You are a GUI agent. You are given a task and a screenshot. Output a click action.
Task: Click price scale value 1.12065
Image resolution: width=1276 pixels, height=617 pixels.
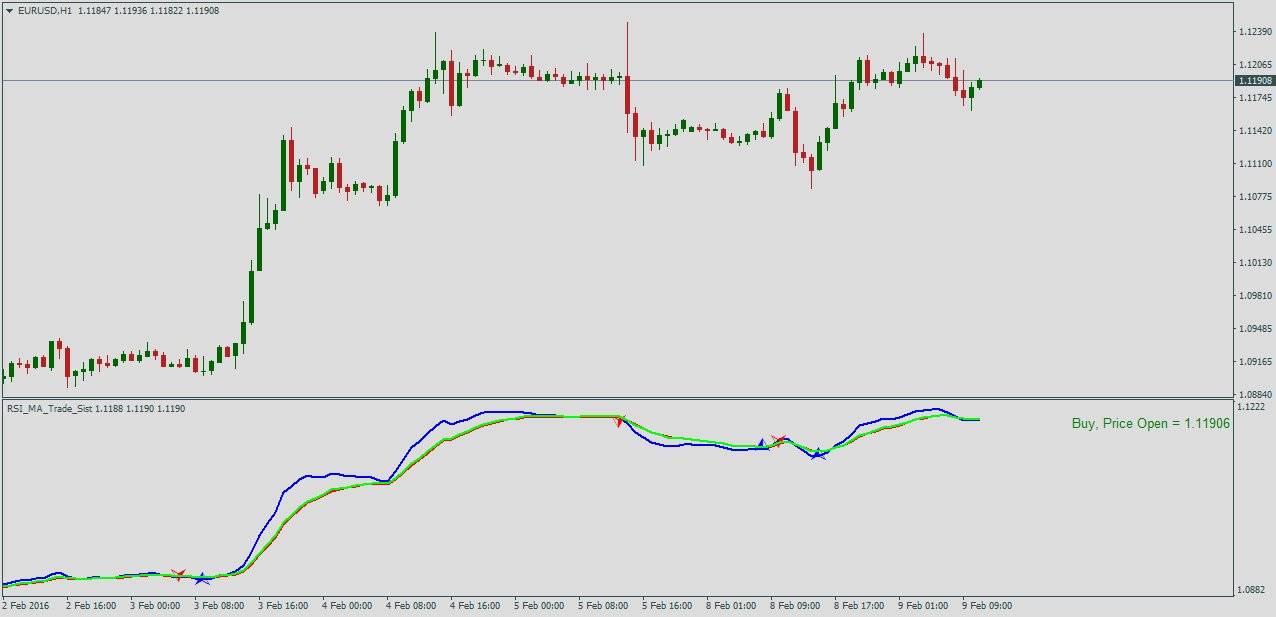1254,64
